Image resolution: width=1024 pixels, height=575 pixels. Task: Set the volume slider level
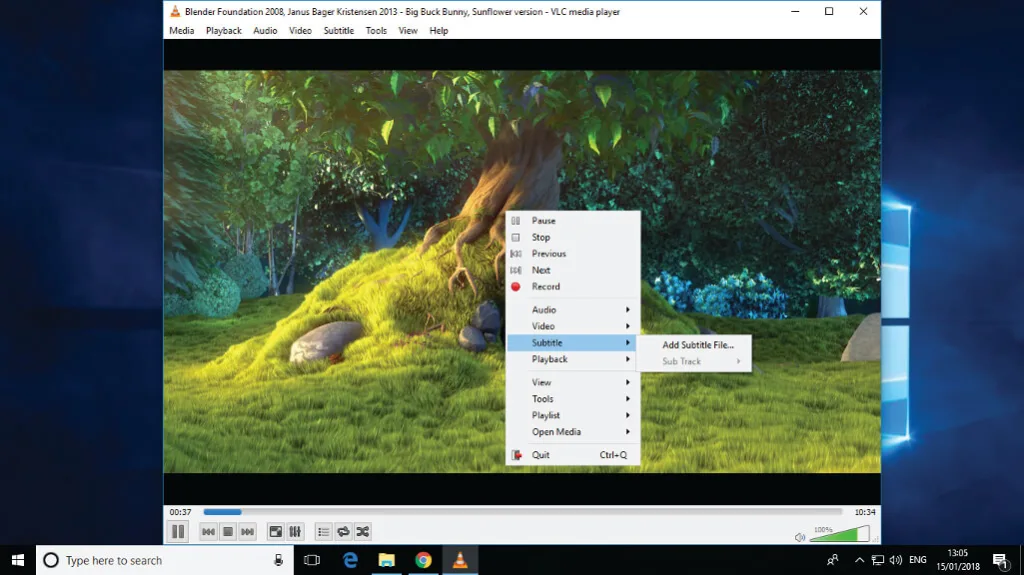(840, 534)
